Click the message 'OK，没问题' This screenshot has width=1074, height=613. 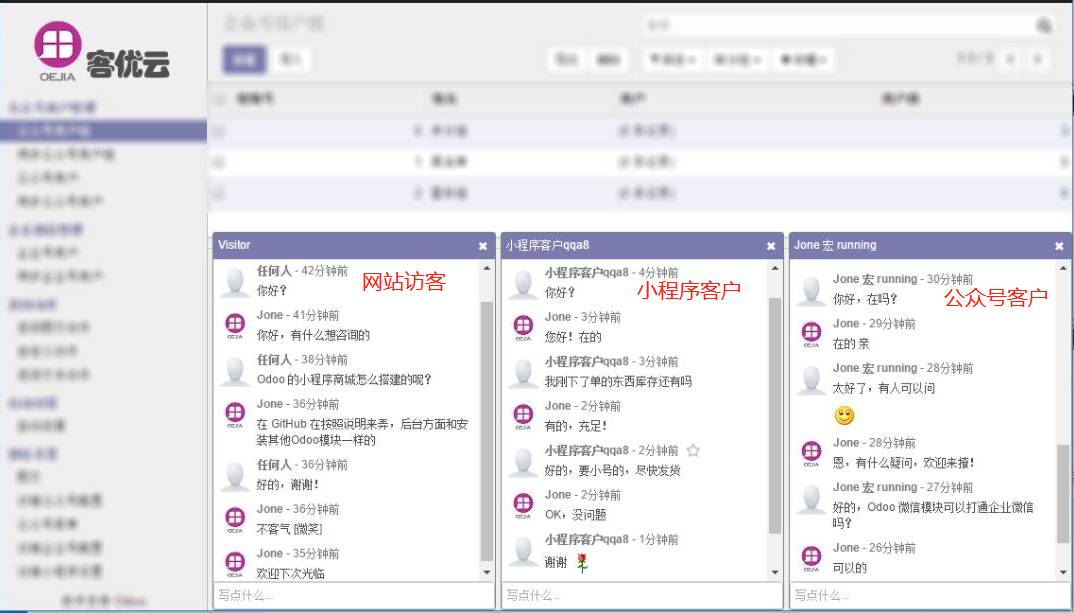575,514
